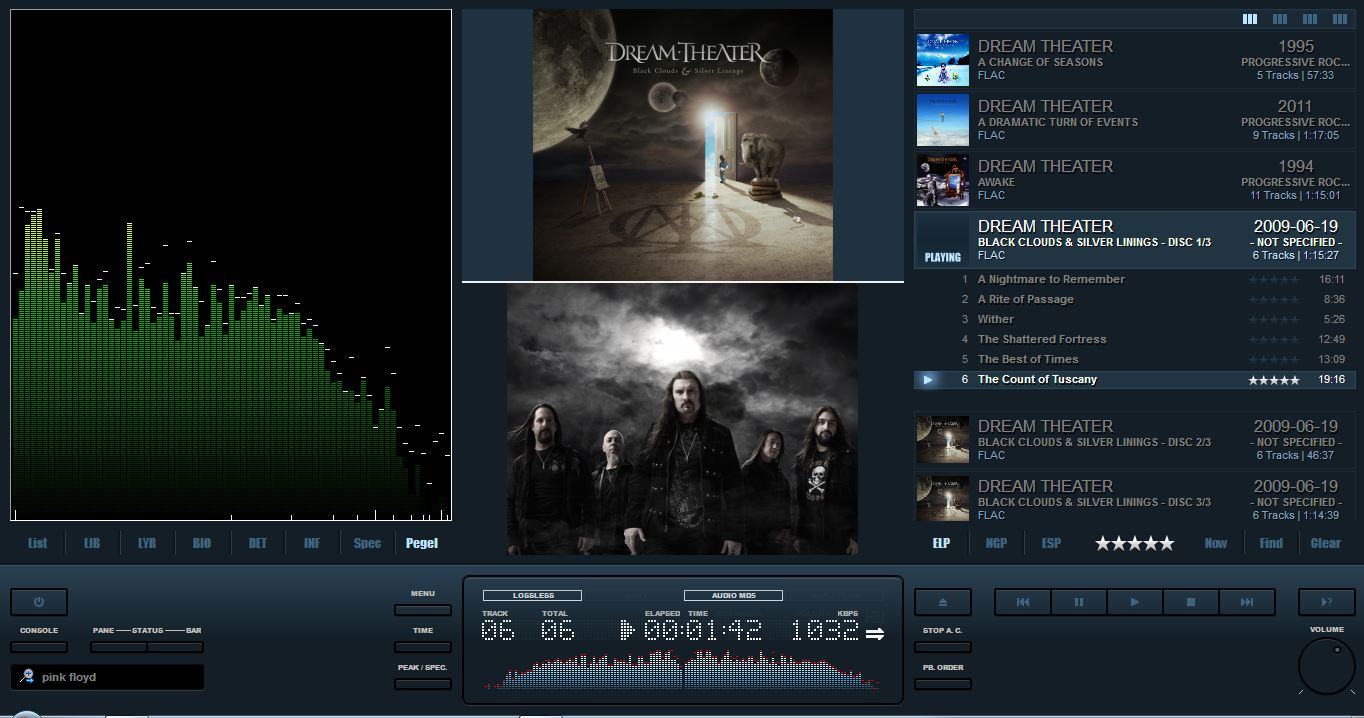Screen dimensions: 1364x718
Task: Select the third playlist layout icon
Action: pos(1309,19)
